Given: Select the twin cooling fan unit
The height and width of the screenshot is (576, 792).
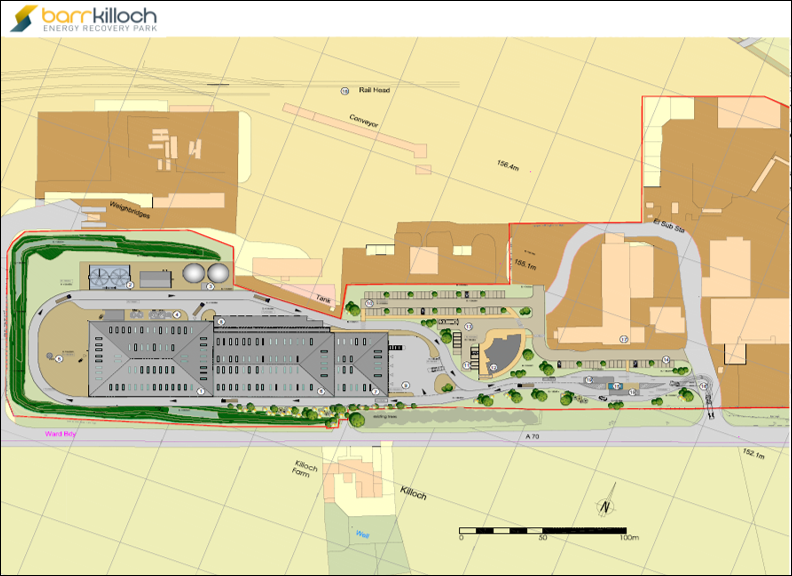Looking at the screenshot, I should (x=109, y=277).
